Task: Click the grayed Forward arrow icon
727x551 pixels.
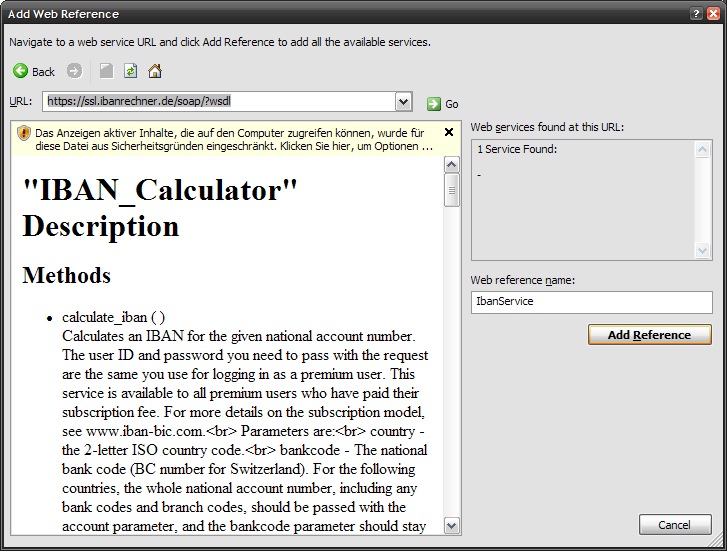Action: pyautogui.click(x=74, y=71)
